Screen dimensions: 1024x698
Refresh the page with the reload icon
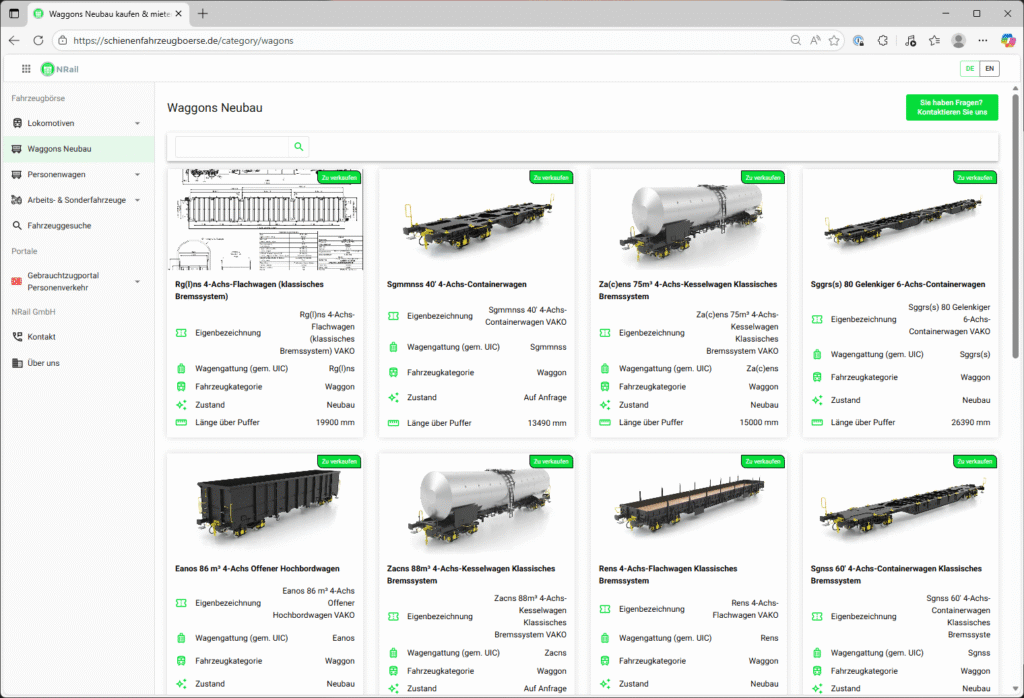(x=38, y=40)
